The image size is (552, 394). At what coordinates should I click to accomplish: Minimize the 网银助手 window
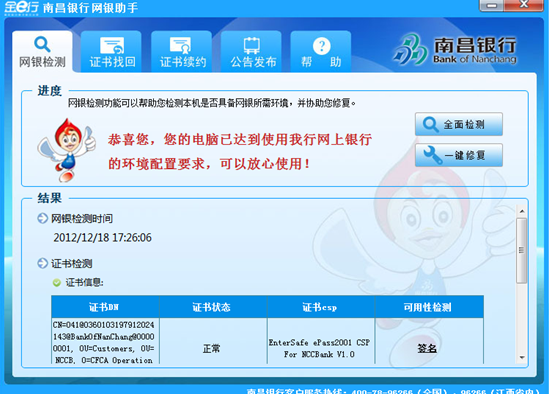tap(492, 5)
